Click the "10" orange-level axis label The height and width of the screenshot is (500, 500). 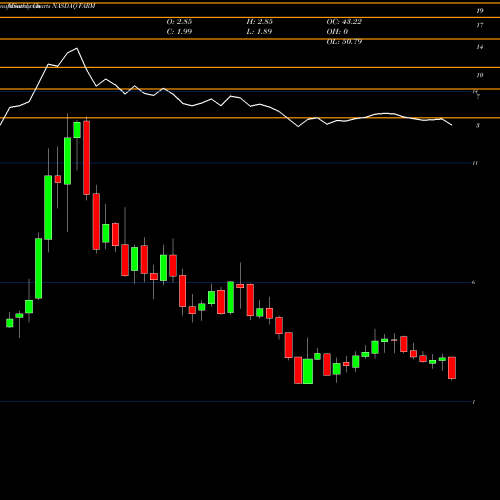pos(480,75)
